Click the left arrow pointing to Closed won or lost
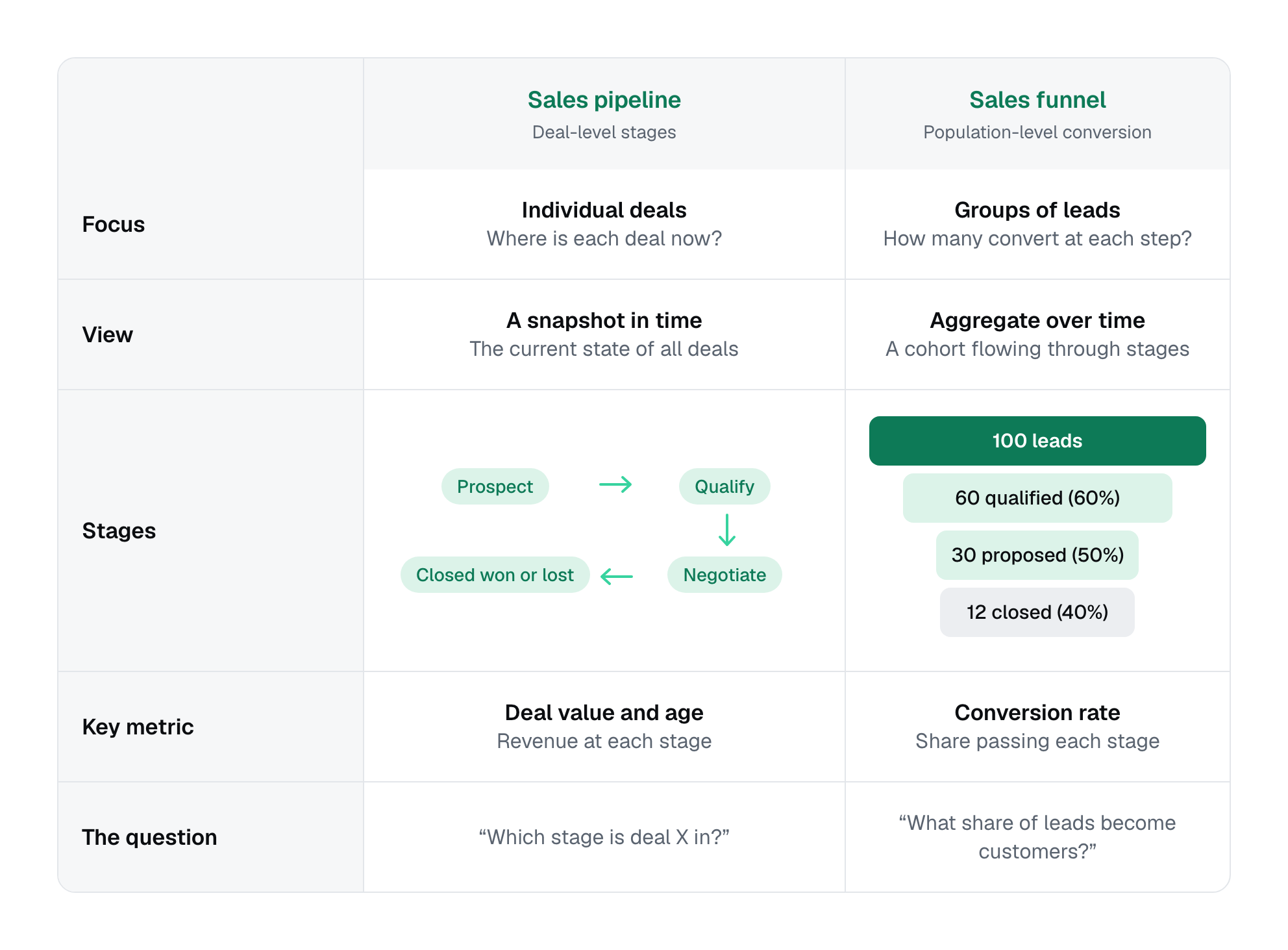1288x950 pixels. point(616,576)
